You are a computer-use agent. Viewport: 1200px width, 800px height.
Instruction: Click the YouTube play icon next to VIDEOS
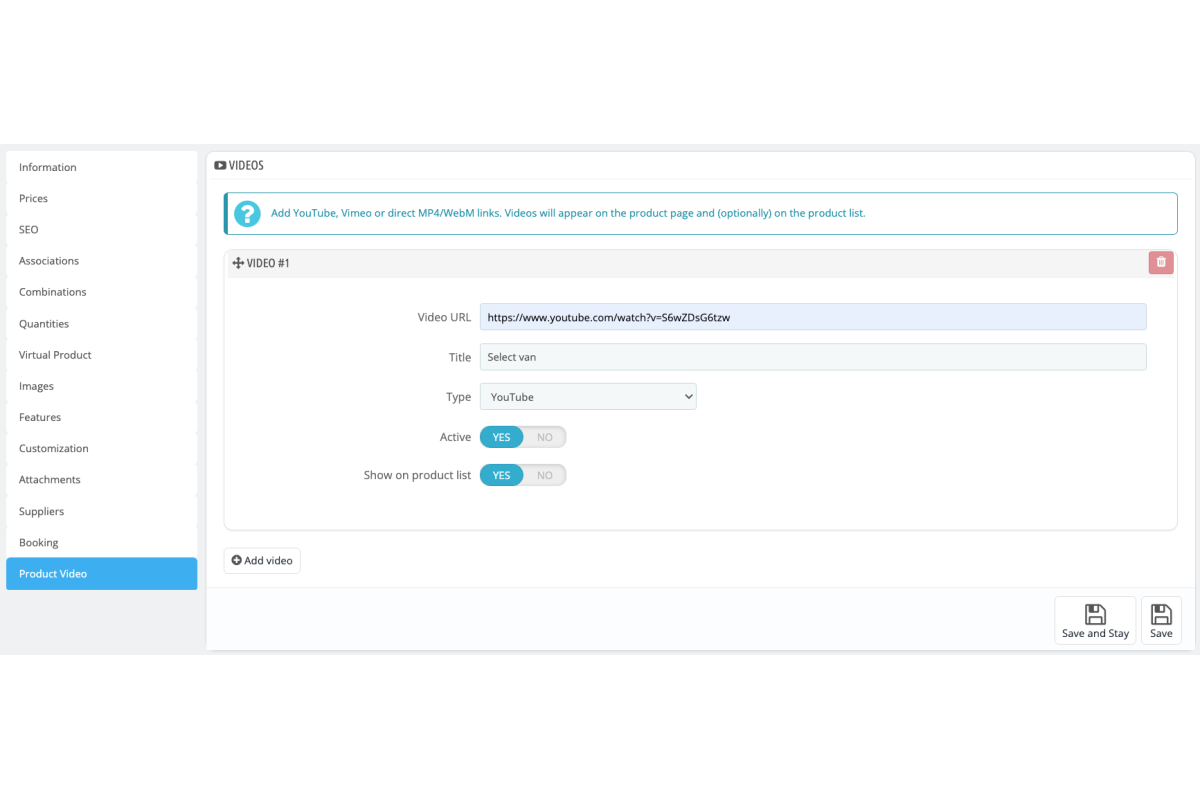pos(220,165)
